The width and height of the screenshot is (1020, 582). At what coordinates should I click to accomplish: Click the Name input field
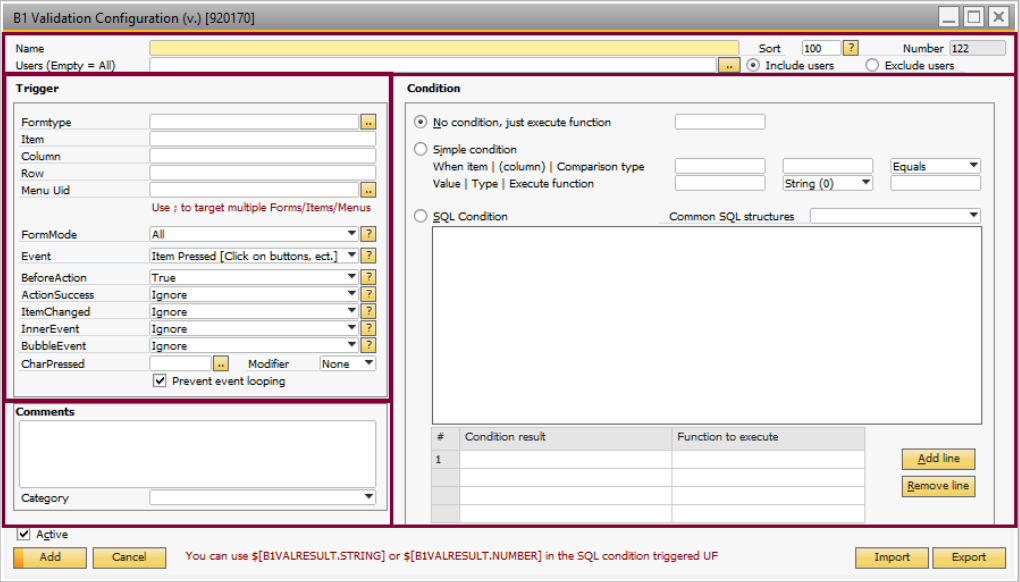pos(444,48)
